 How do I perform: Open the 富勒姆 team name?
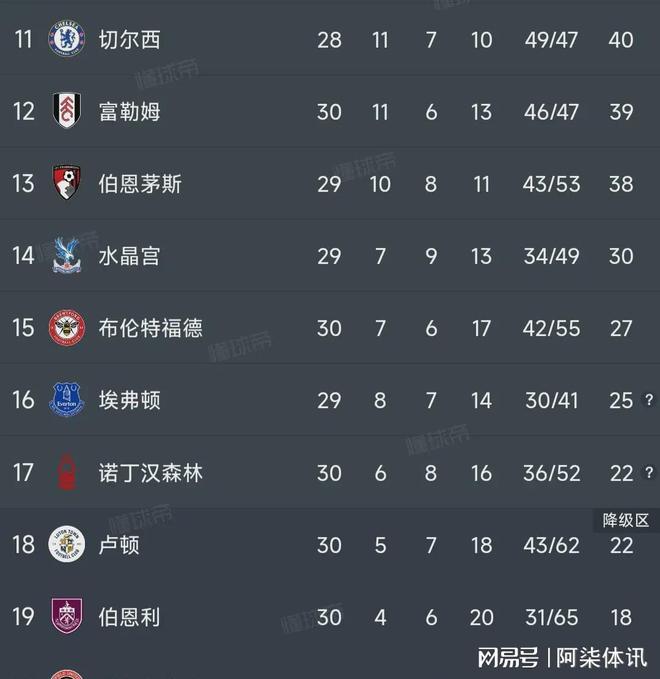(129, 112)
